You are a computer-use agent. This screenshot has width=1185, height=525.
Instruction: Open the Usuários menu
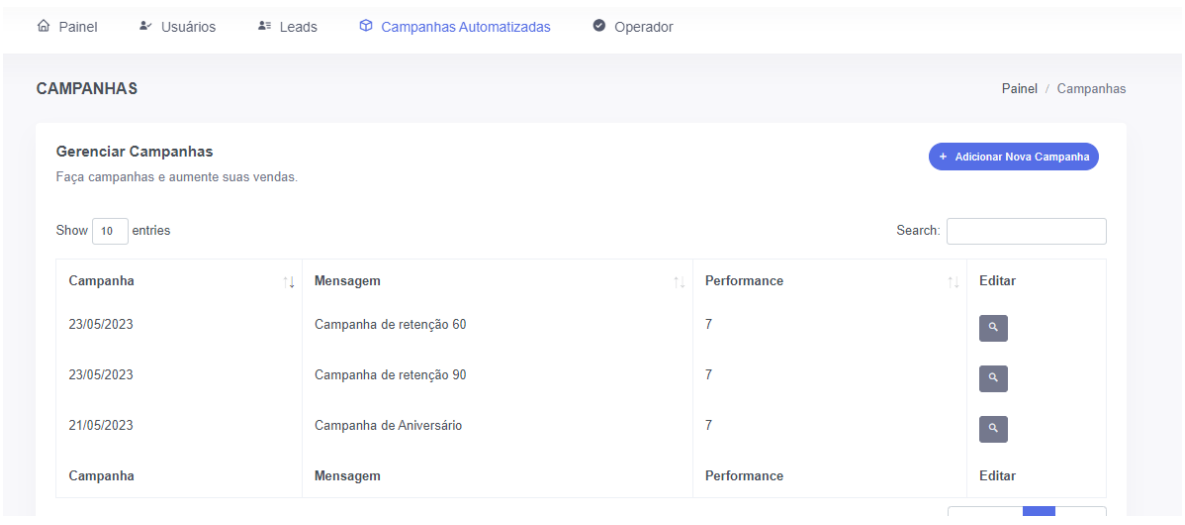(177, 27)
